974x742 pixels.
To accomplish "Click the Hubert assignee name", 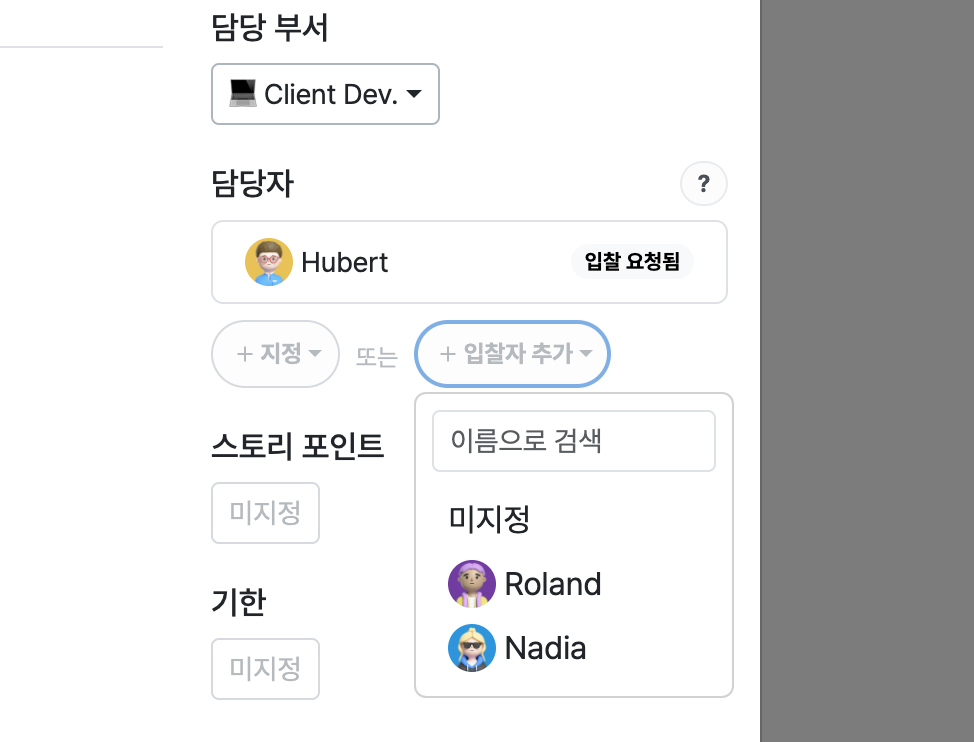I will tap(345, 262).
